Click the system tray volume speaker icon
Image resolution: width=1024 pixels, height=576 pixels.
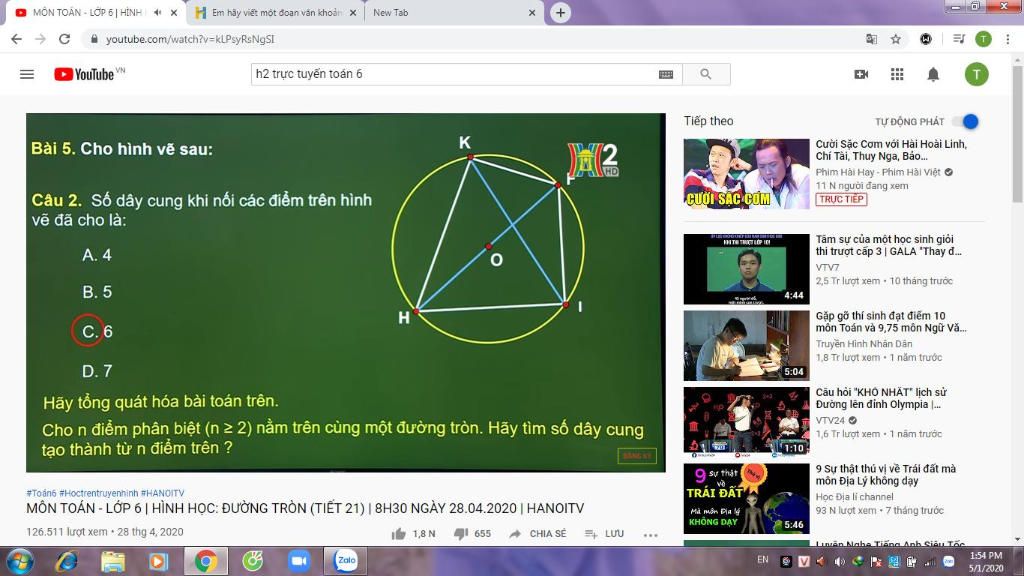coord(839,562)
